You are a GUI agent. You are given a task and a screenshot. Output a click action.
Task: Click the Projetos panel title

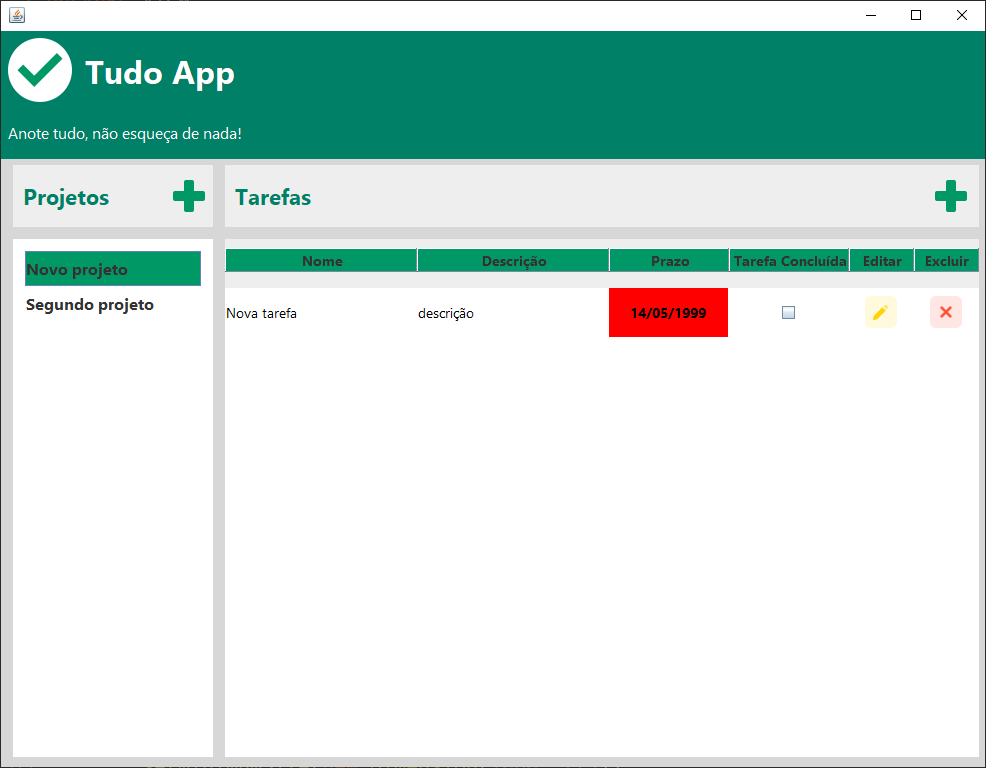pyautogui.click(x=66, y=197)
